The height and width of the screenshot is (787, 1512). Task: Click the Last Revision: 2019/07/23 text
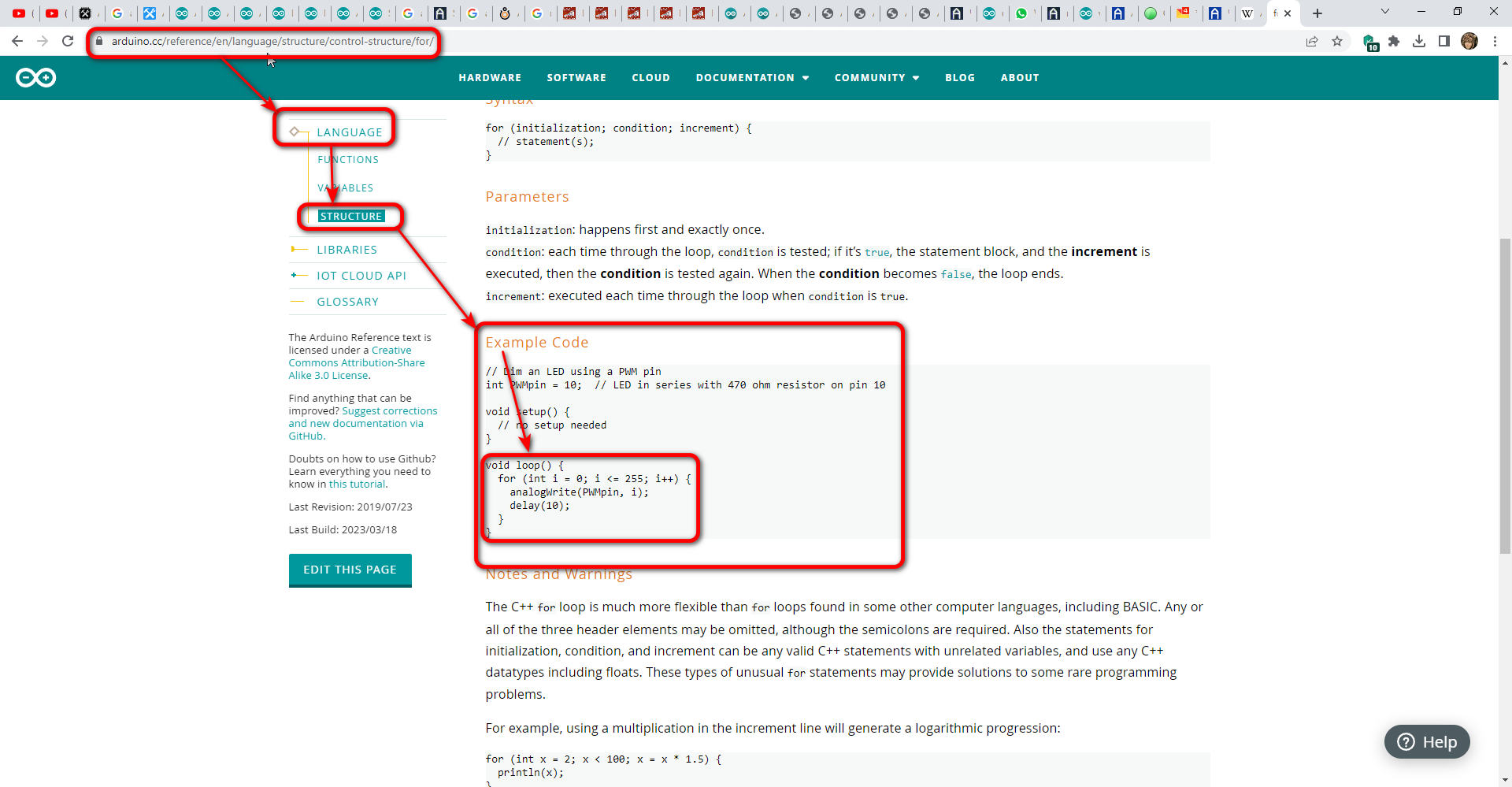coord(350,507)
